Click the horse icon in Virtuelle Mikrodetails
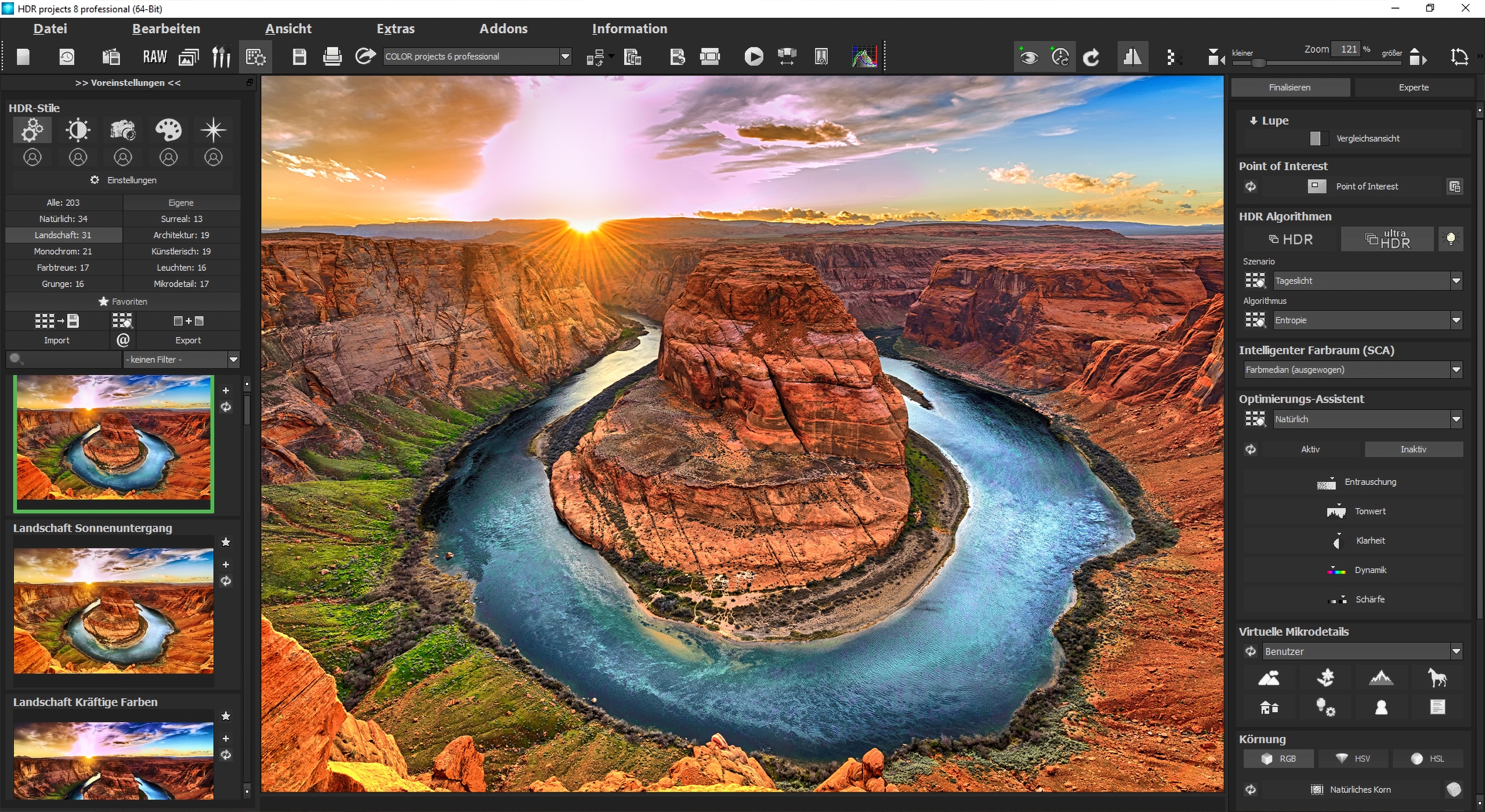Viewport: 1485px width, 812px height. pos(1437,677)
